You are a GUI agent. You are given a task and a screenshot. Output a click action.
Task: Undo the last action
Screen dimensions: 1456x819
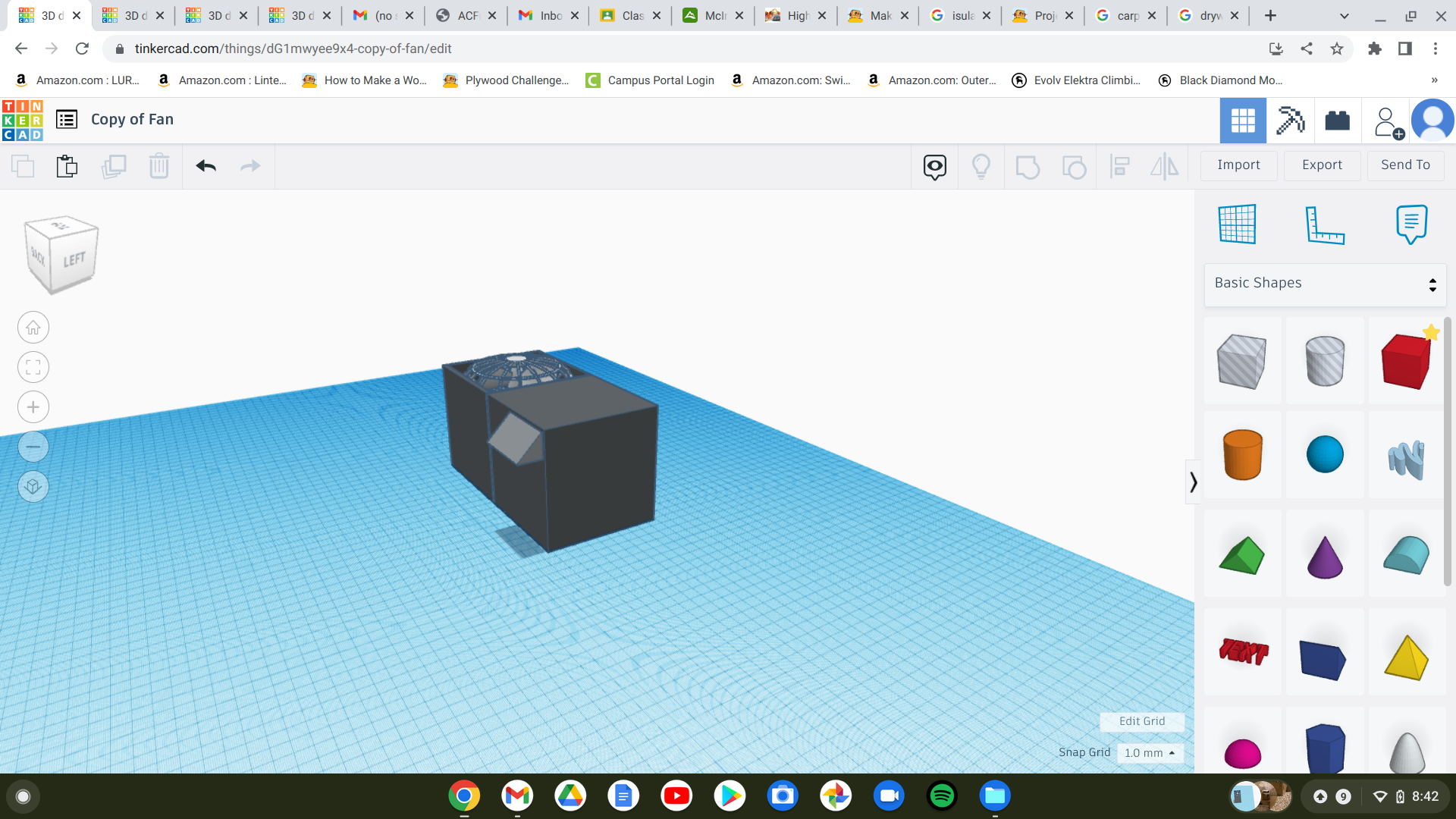click(206, 166)
